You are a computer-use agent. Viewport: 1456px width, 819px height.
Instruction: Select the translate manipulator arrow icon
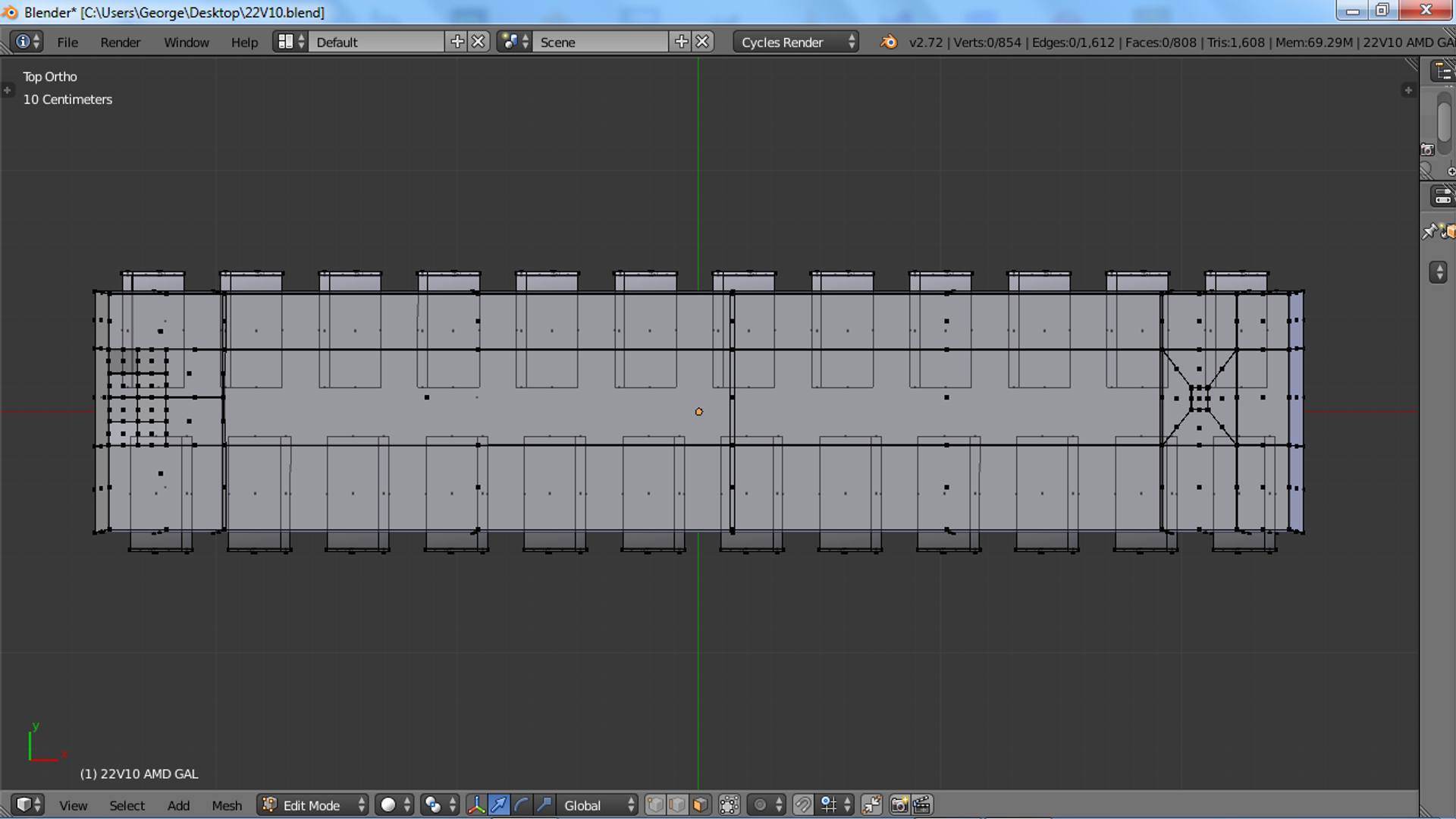coord(499,805)
